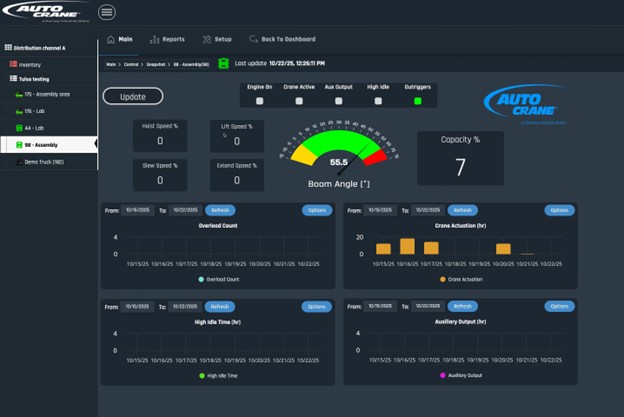Viewport: 624px width, 417px height.
Task: Open the Main tab
Action: point(119,39)
